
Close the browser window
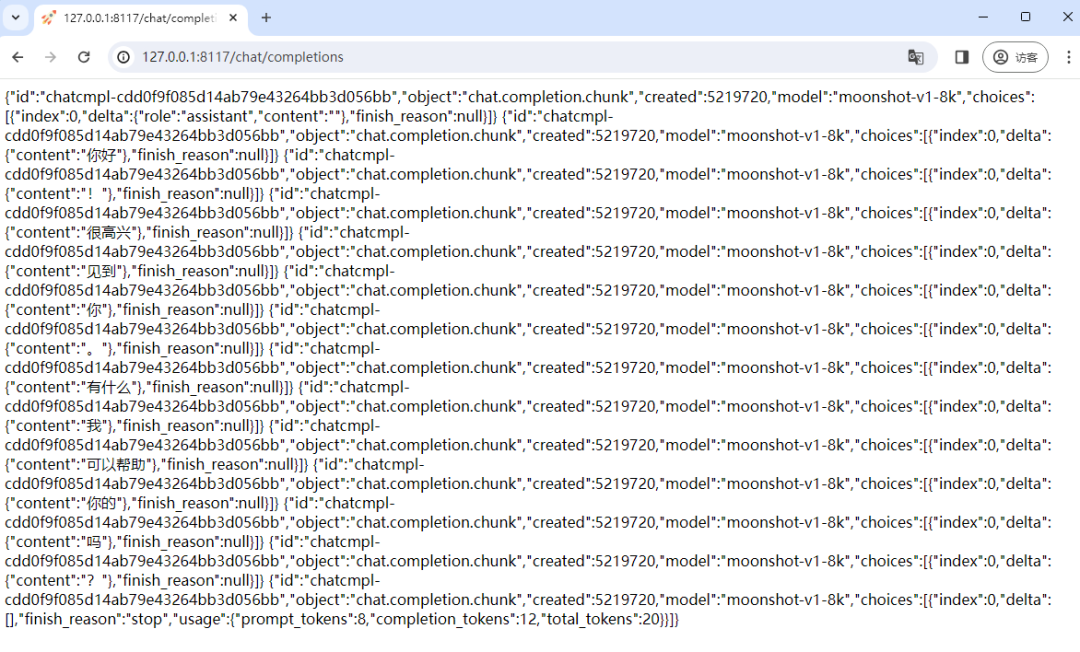1067,17
